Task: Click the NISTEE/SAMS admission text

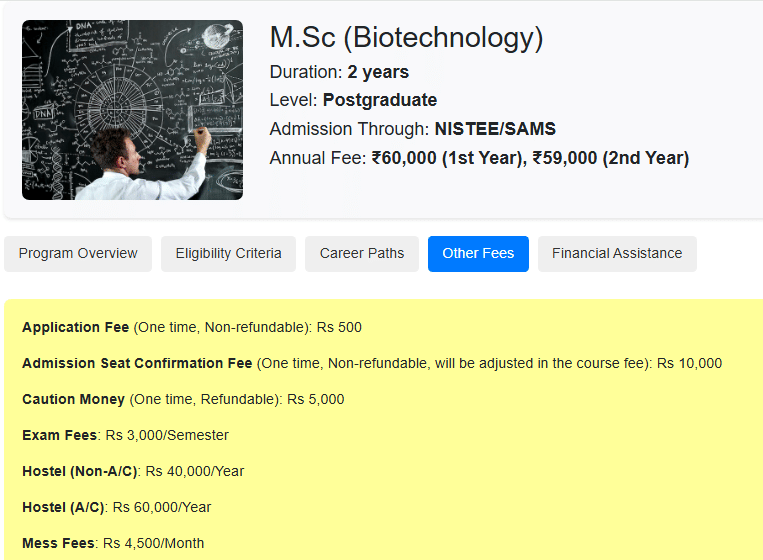Action: coord(495,129)
